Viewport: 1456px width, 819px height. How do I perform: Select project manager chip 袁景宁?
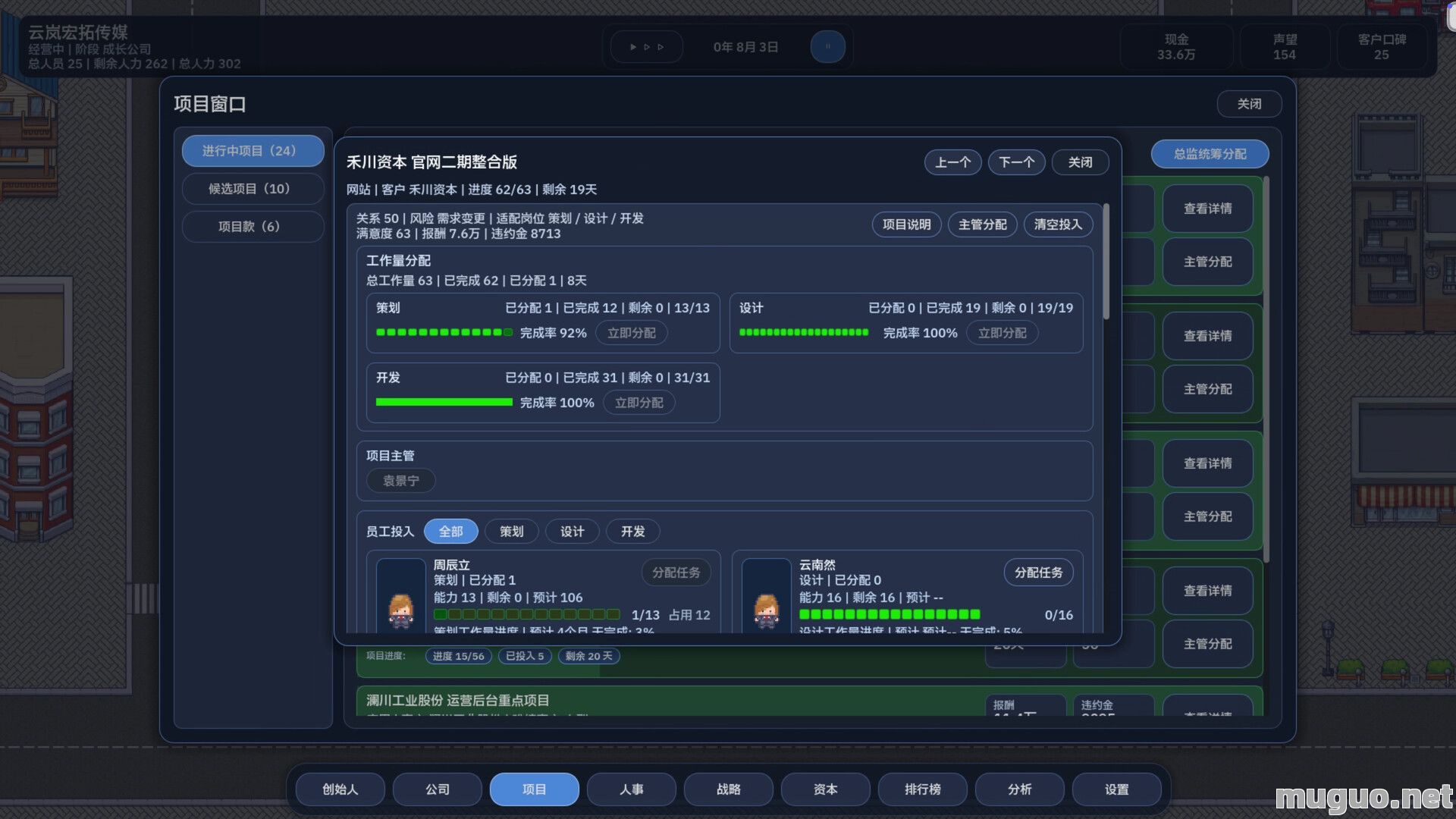point(400,481)
